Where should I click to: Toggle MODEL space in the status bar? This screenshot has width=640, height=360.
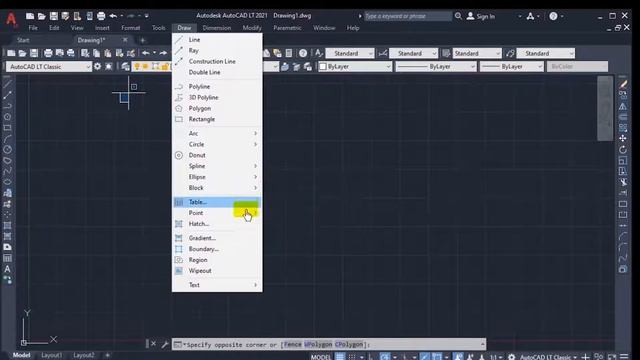pyautogui.click(x=321, y=357)
